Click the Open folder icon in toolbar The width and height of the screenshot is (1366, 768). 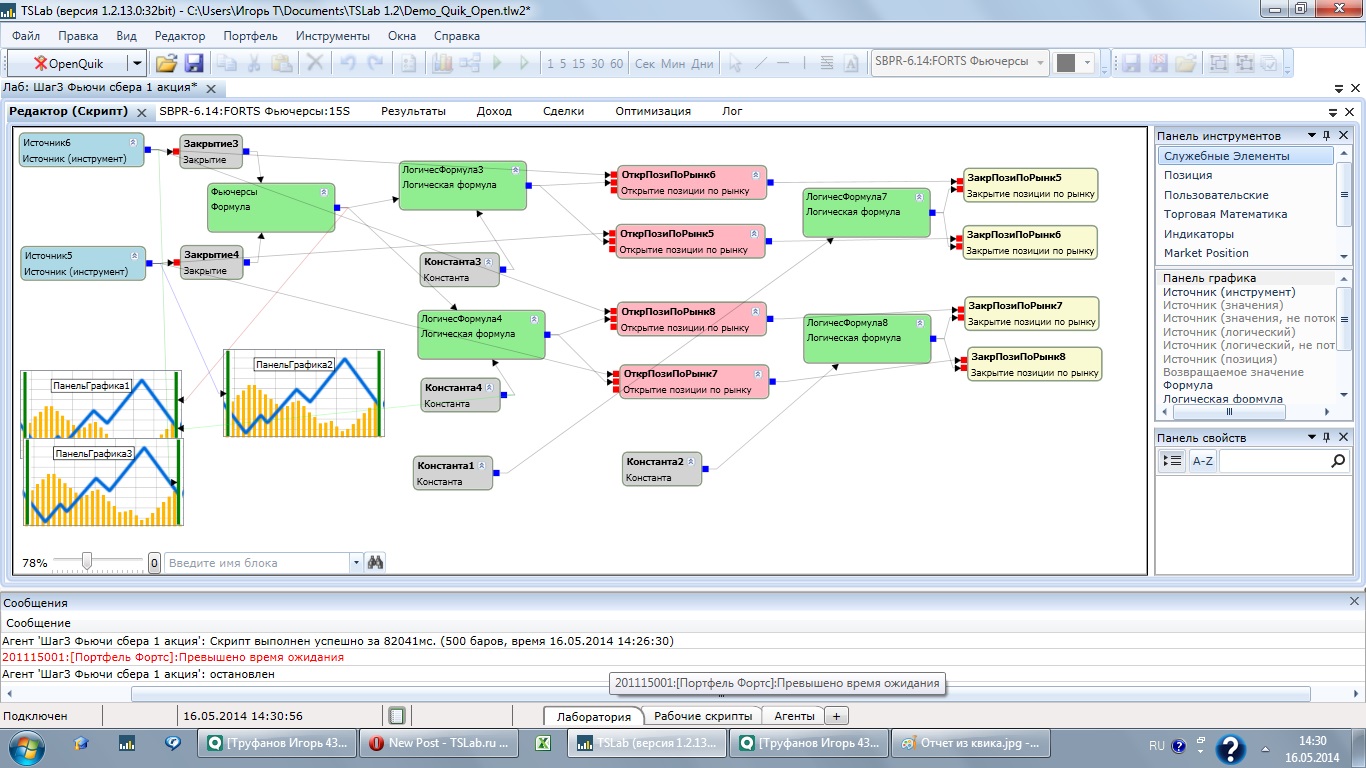(x=165, y=63)
